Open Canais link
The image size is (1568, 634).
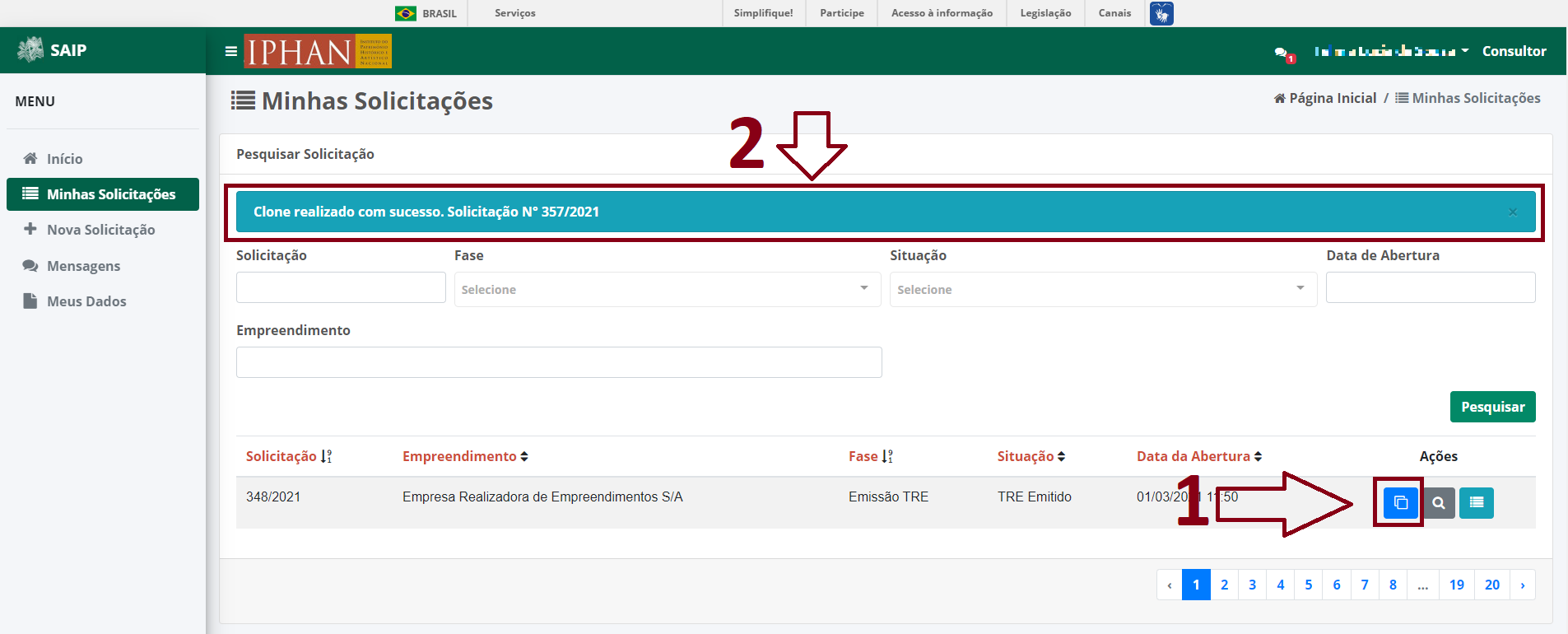pyautogui.click(x=1114, y=13)
